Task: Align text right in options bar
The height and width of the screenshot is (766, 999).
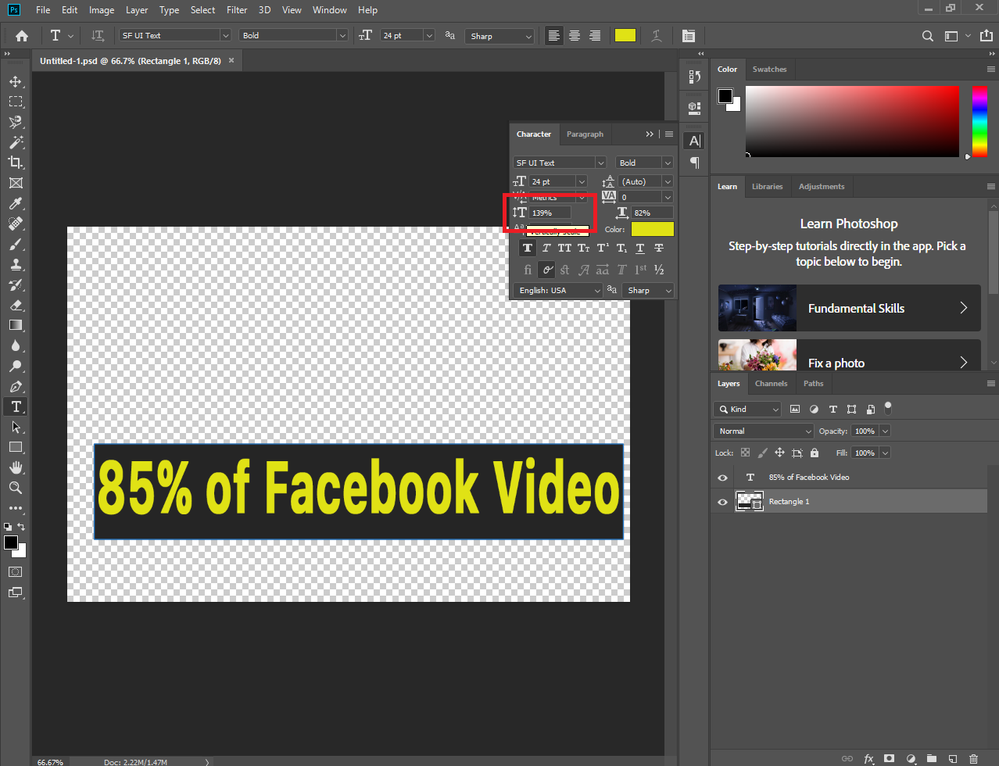Action: click(x=595, y=36)
